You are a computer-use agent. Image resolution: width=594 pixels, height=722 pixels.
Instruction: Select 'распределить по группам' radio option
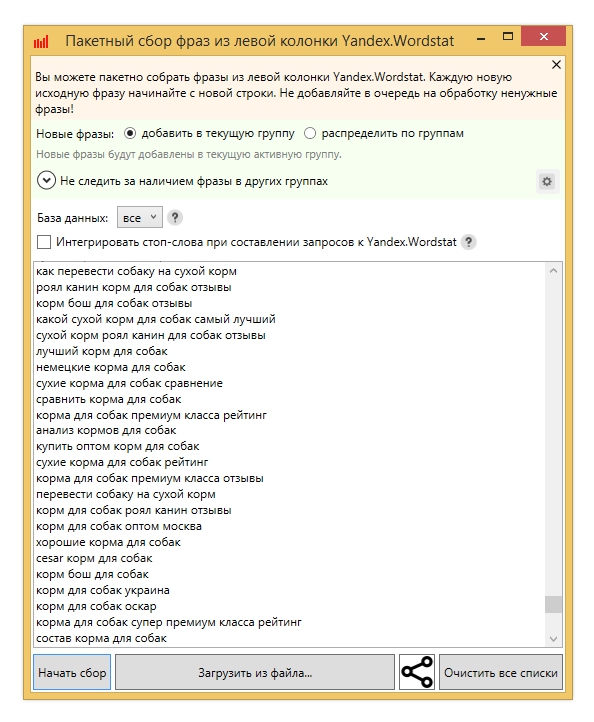coord(310,134)
